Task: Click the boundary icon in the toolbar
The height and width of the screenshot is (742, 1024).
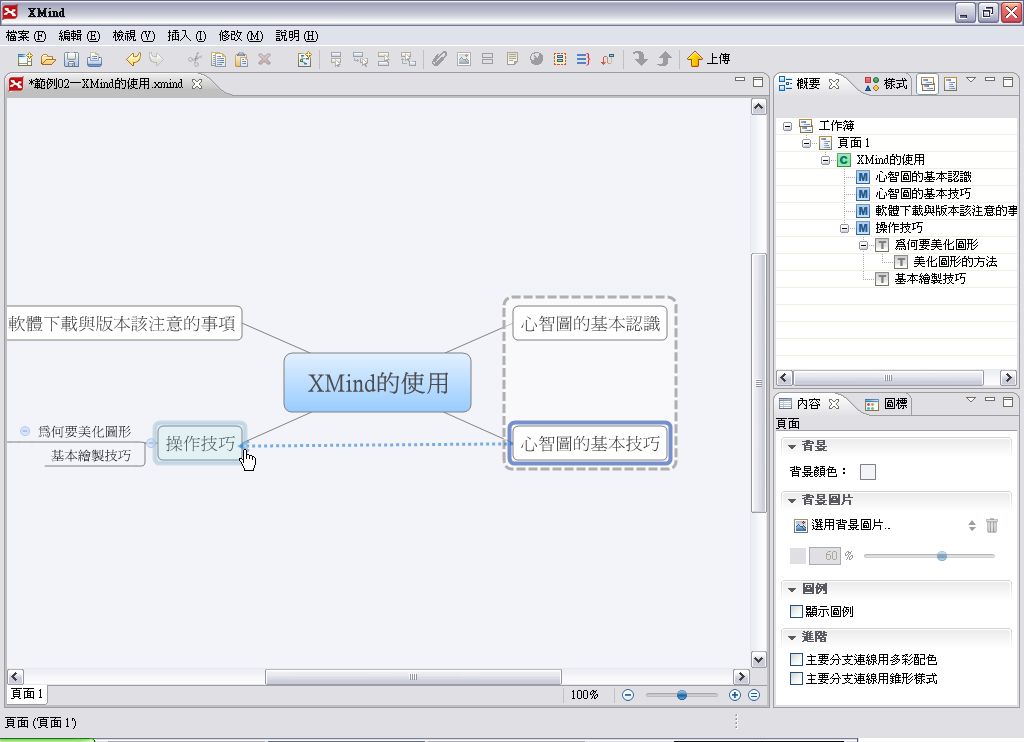Action: (560, 59)
